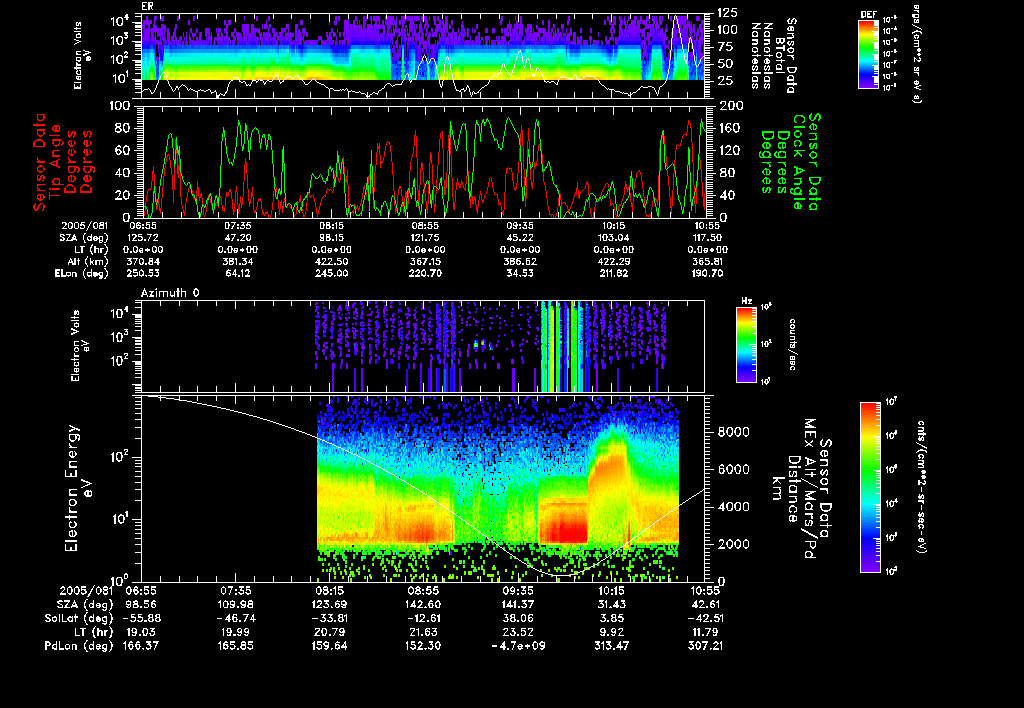Click the PdLon (deg) row label

[x=78, y=646]
